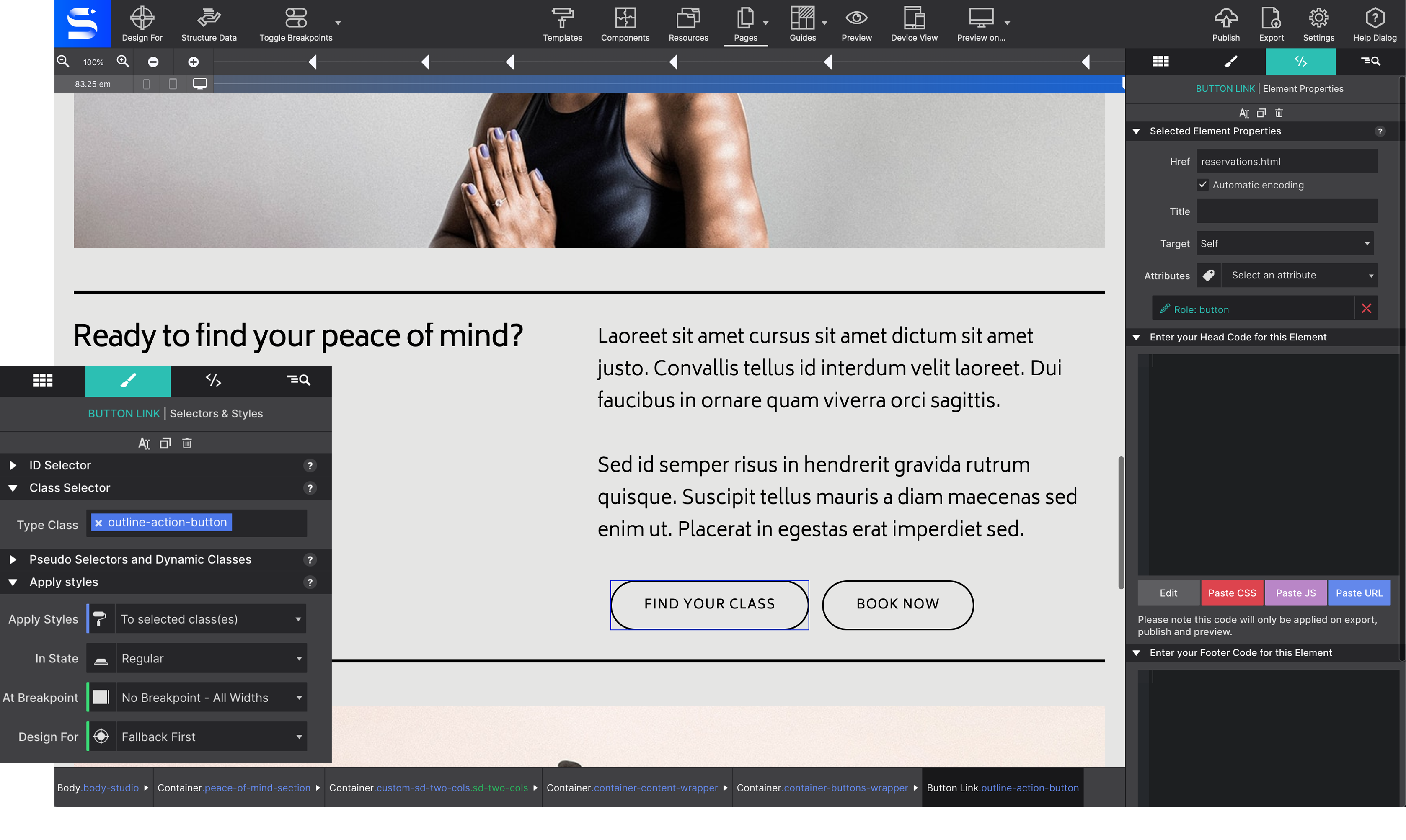Remove the outline-action-button class tag
The width and height of the screenshot is (1406, 840).
click(98, 523)
